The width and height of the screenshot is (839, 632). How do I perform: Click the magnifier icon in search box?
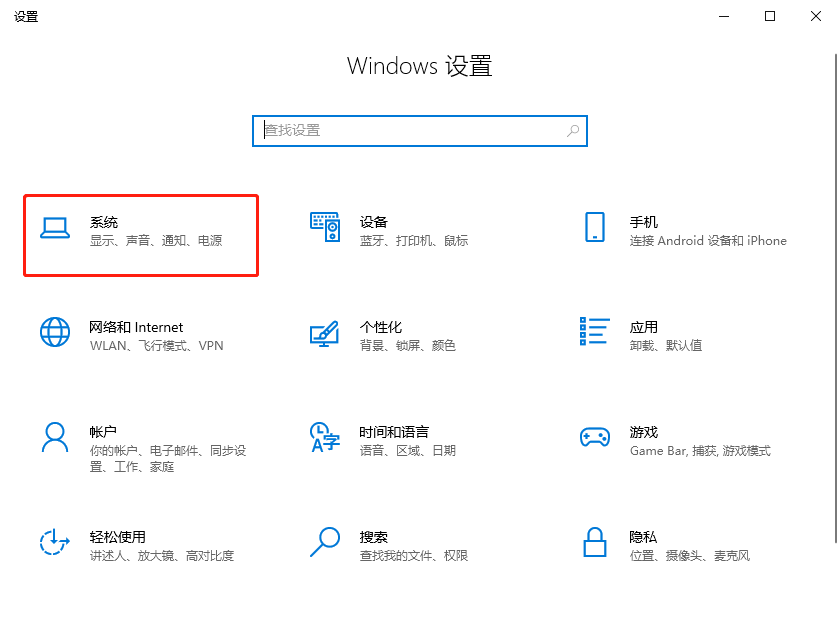[571, 131]
